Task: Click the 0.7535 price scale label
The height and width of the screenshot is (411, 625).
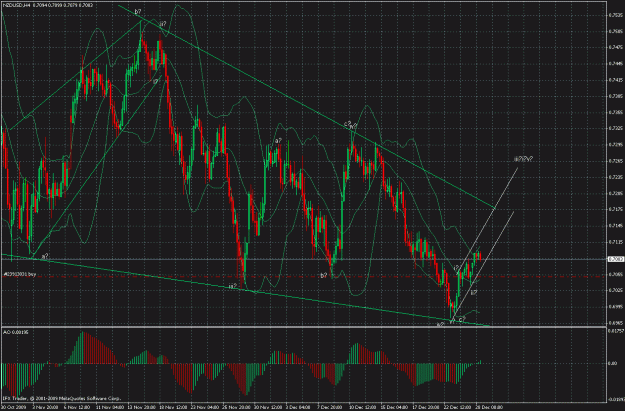Action: (615, 15)
